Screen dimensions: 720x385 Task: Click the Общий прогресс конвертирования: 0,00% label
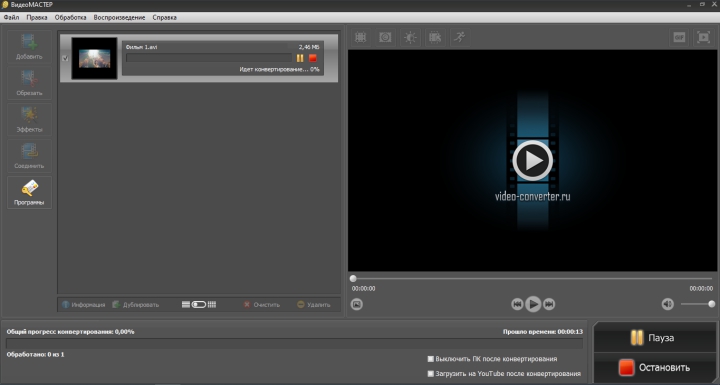pyautogui.click(x=70, y=332)
